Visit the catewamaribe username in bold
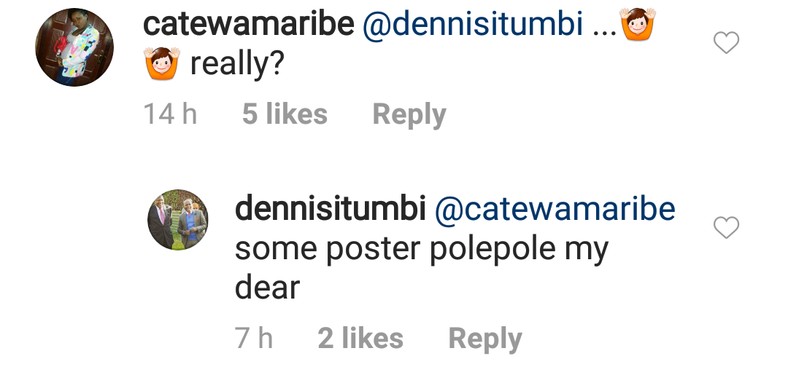 click(x=249, y=25)
